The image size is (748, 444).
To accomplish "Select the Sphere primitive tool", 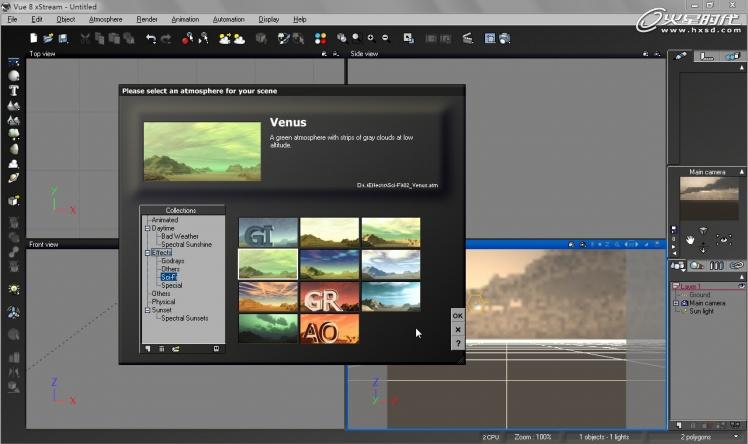I will (x=14, y=75).
